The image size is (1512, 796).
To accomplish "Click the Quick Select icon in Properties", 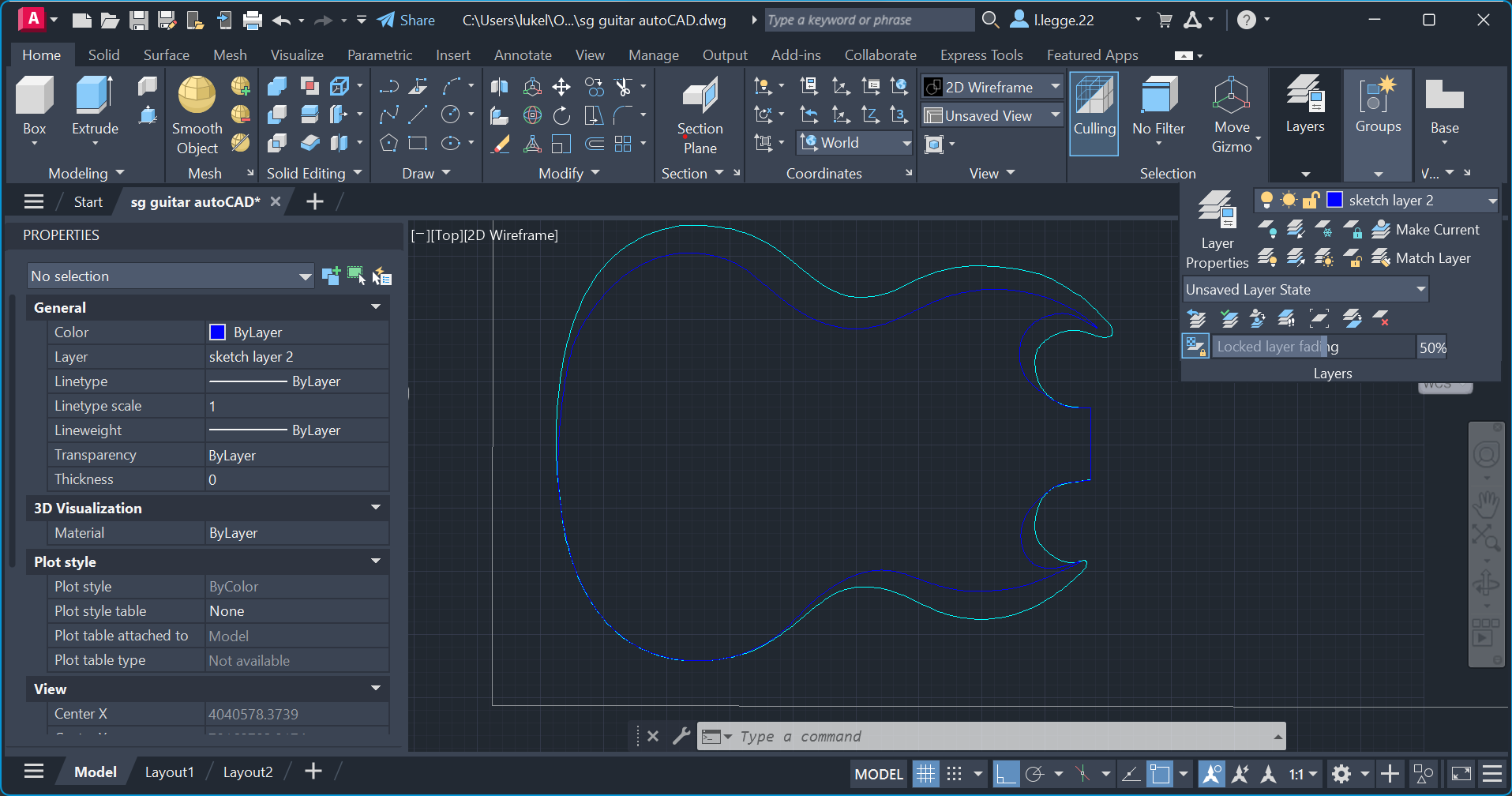I will click(x=382, y=276).
